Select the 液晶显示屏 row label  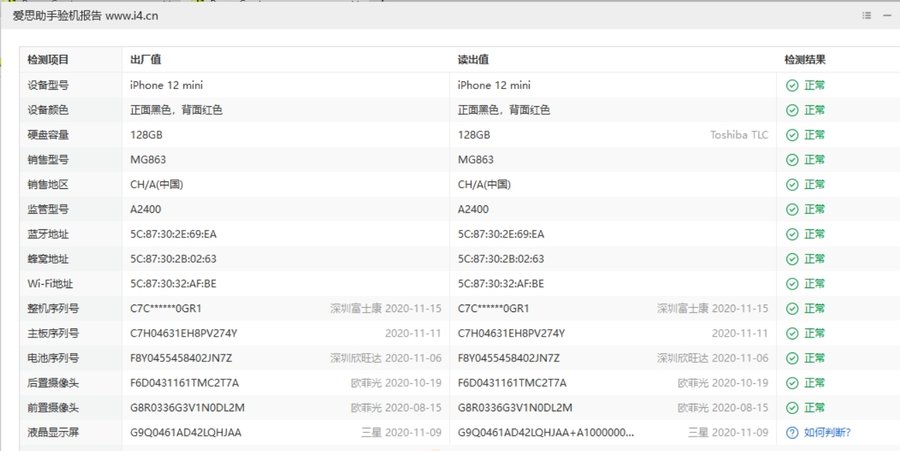click(53, 433)
